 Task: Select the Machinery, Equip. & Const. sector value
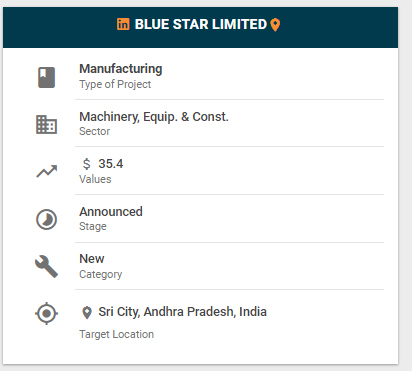coord(154,117)
